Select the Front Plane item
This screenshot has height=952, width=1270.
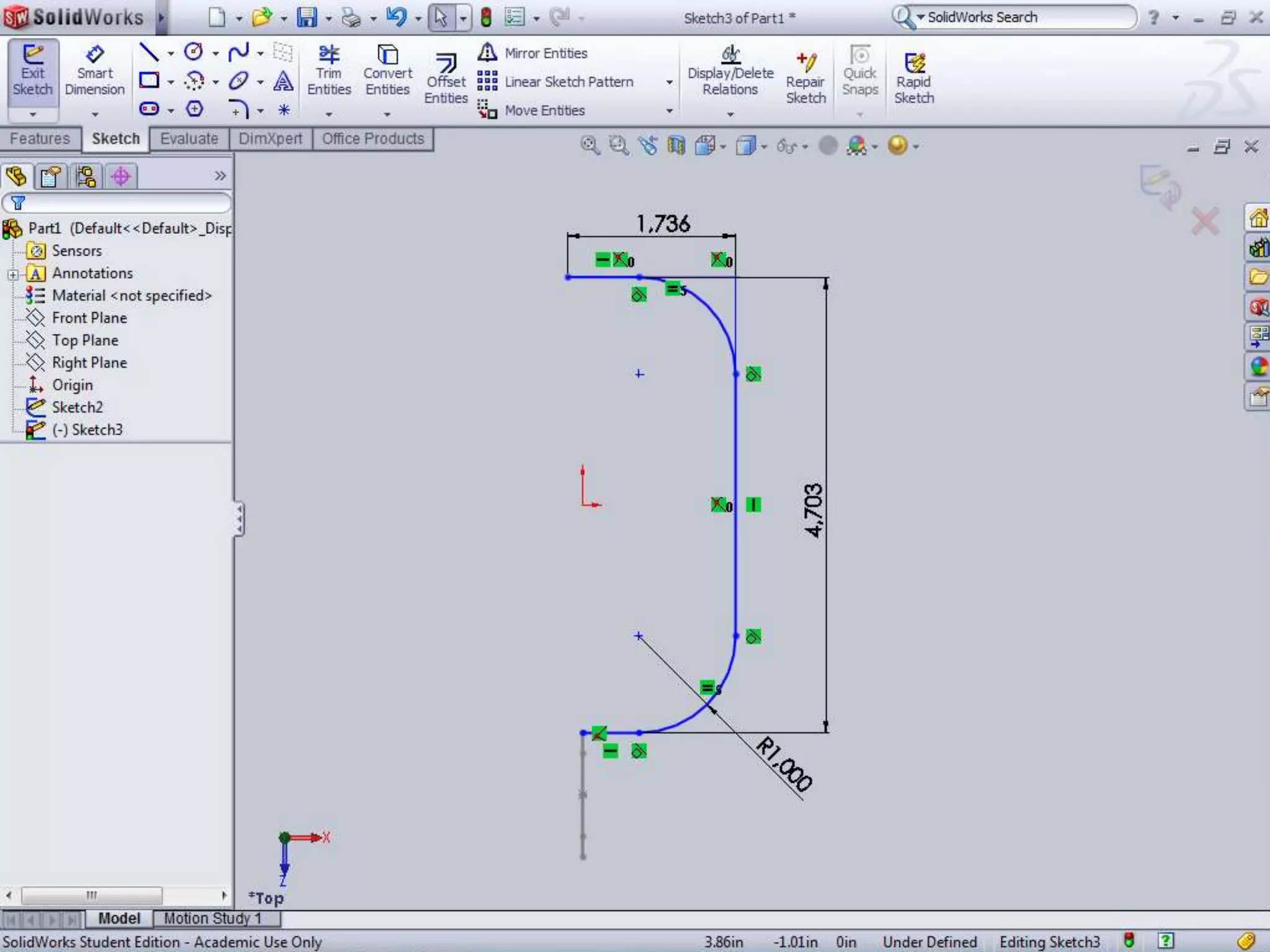[x=89, y=318]
